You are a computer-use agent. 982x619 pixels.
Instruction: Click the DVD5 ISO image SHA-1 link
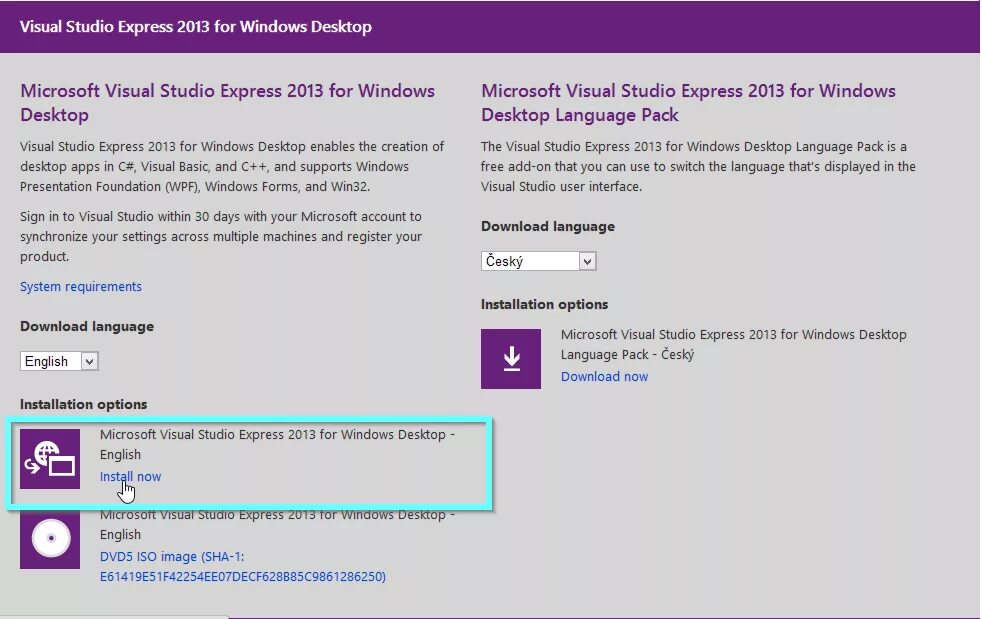tap(243, 566)
